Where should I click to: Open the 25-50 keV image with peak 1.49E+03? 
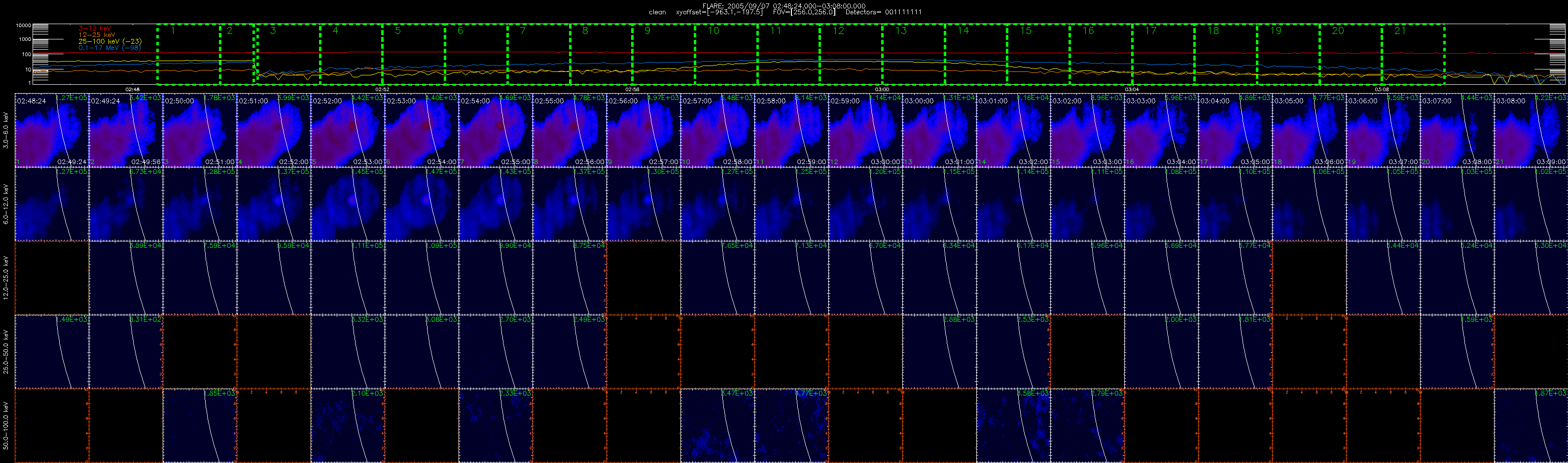[x=52, y=352]
